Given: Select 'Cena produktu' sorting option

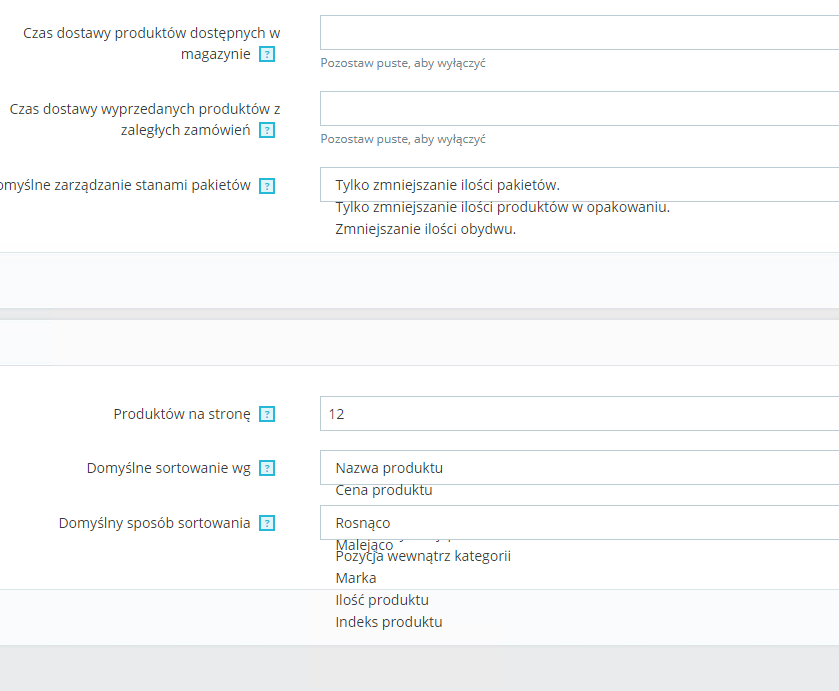Looking at the screenshot, I should click(384, 491).
